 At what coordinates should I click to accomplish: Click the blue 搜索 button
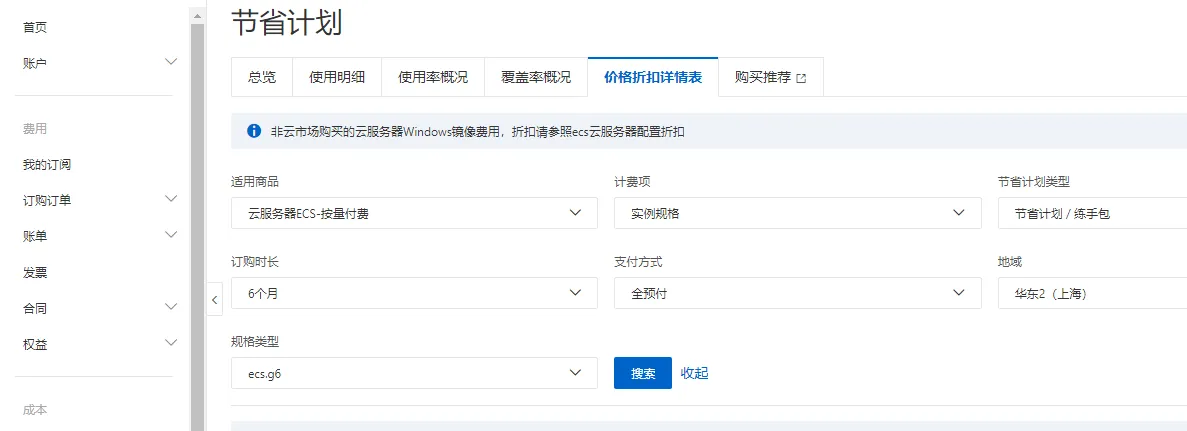[643, 373]
